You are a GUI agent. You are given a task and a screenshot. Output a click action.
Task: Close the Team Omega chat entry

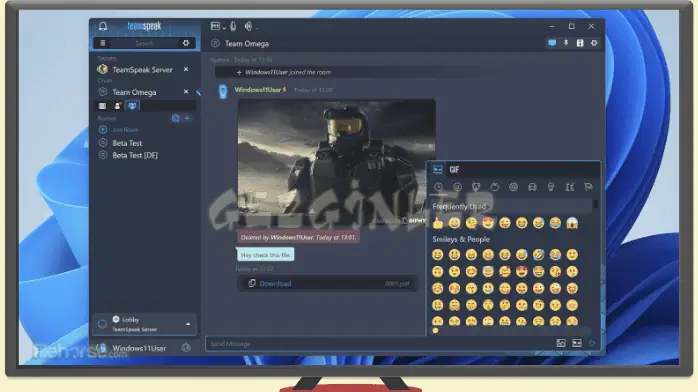pos(186,92)
